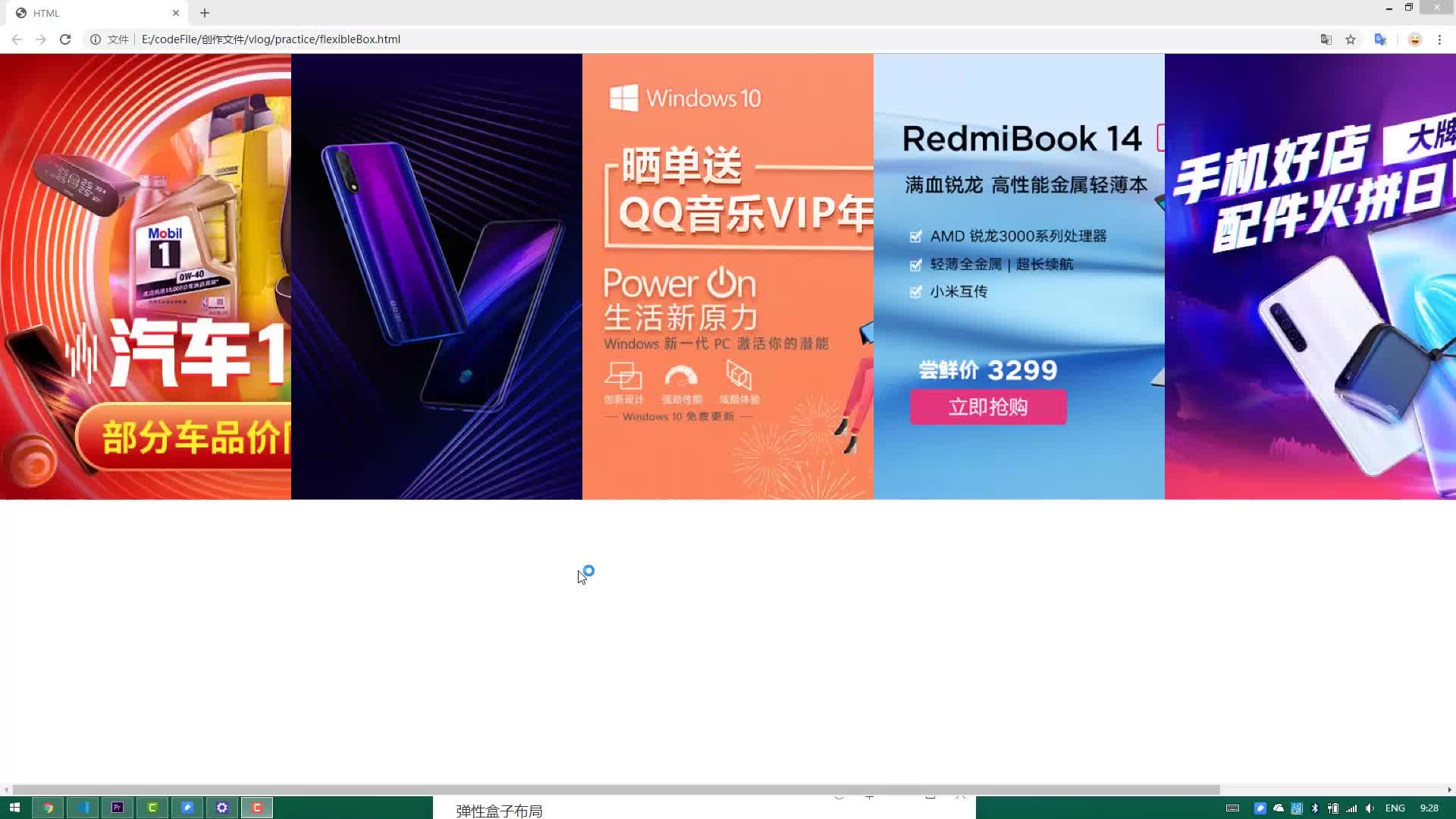The image size is (1456, 819).
Task: Click the Mobil 1 car banner image
Action: [146, 276]
